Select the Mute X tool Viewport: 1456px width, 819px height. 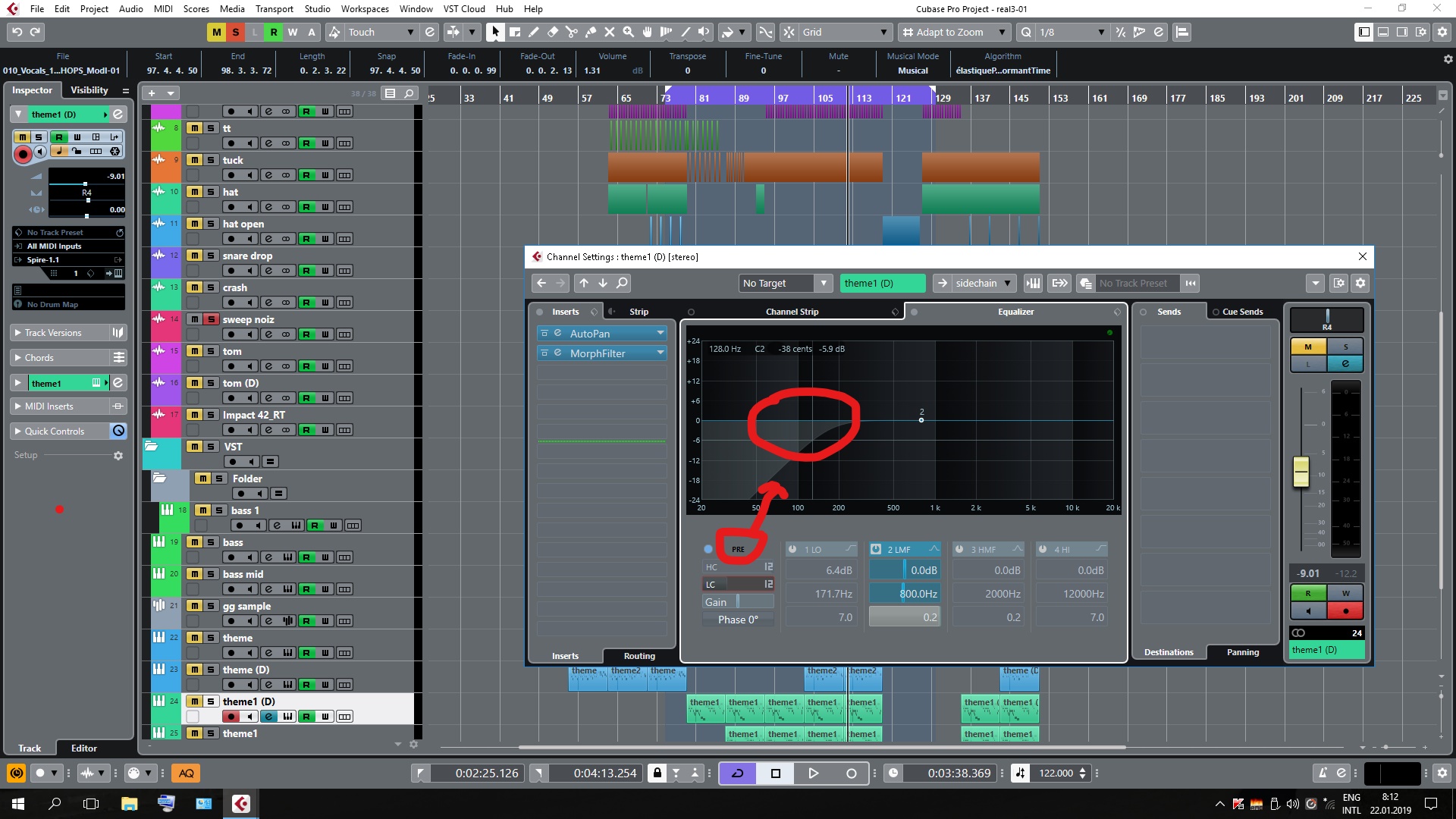[610, 32]
